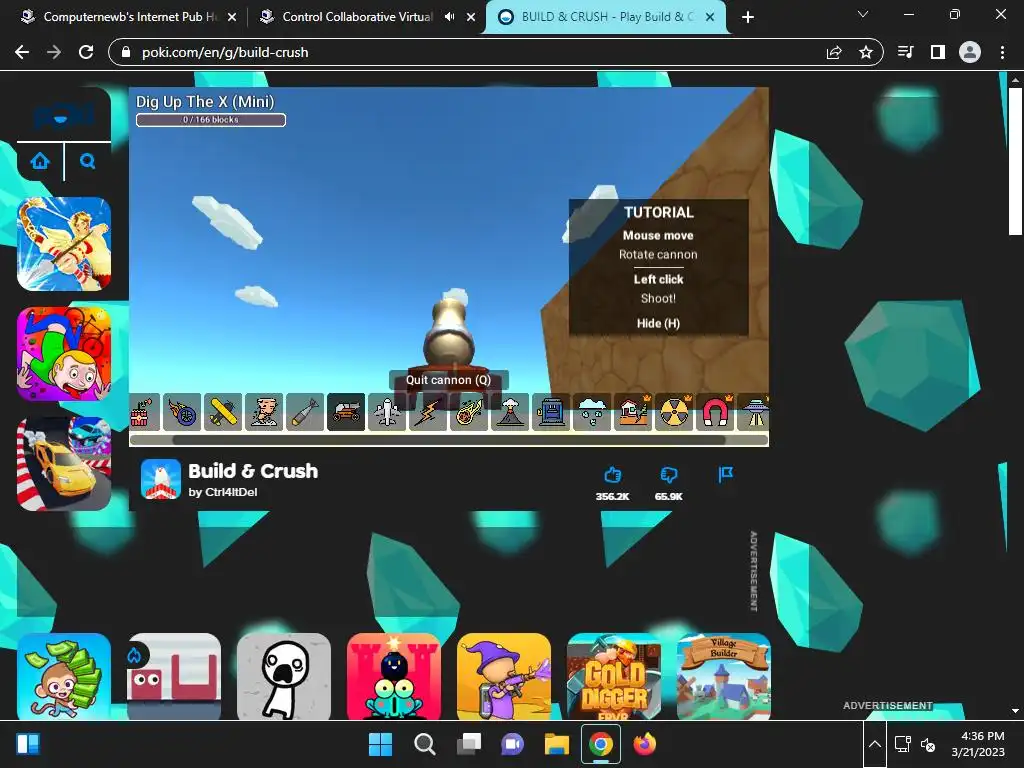Image resolution: width=1024 pixels, height=768 pixels.
Task: Open Poki search
Action: pos(88,161)
